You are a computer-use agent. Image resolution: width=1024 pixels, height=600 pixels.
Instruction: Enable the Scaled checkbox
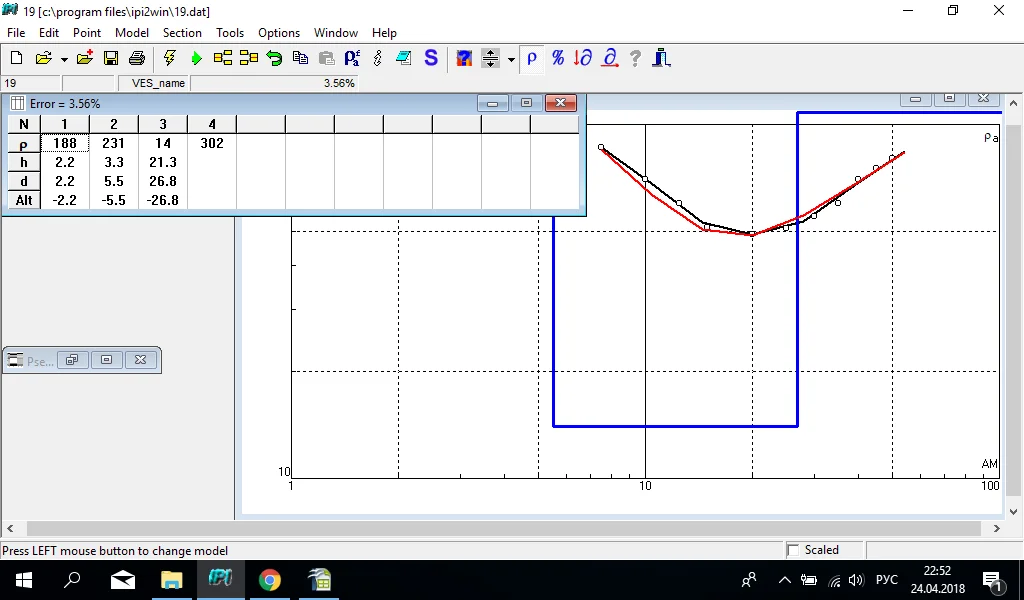[x=794, y=550]
